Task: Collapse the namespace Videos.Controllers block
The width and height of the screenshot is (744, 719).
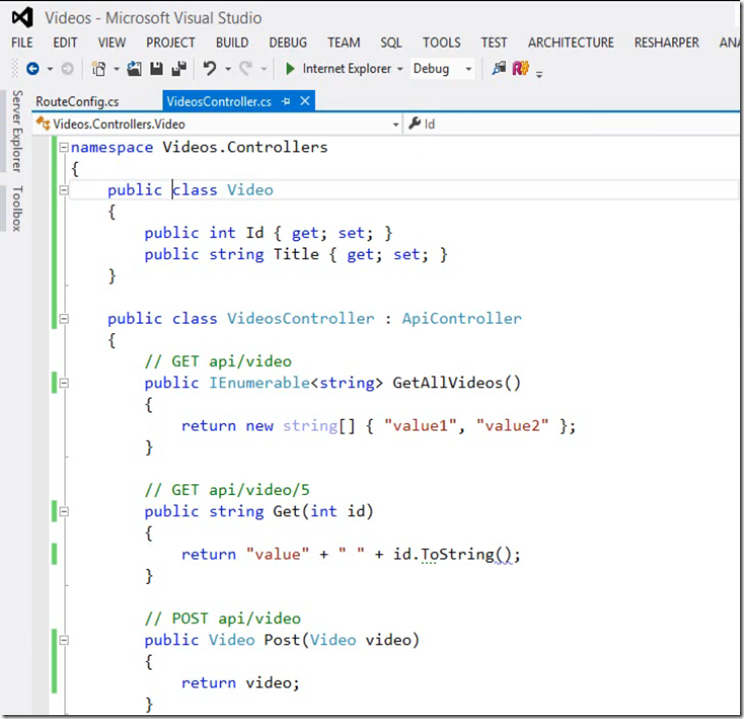Action: (64, 148)
